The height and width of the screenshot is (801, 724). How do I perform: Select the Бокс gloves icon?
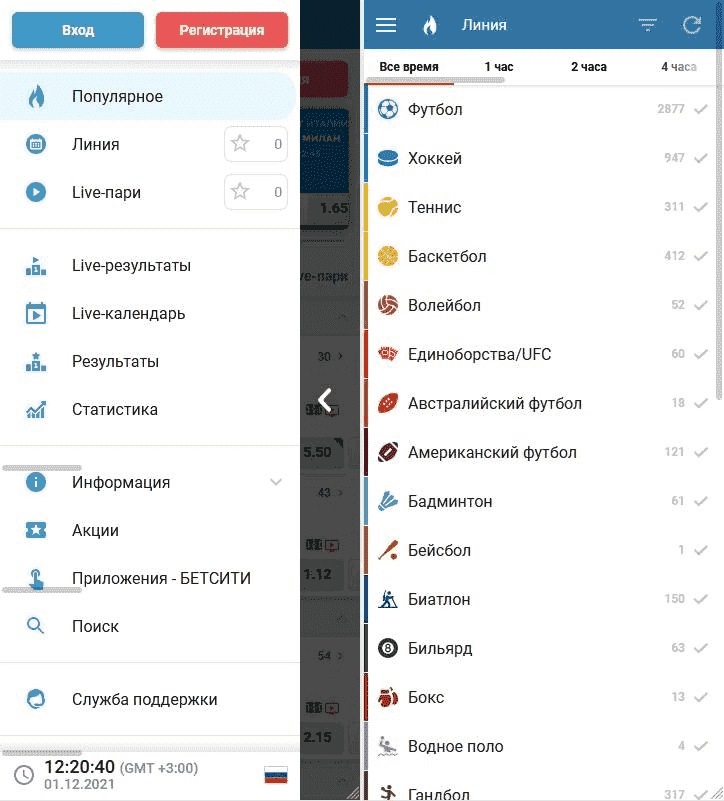[388, 697]
